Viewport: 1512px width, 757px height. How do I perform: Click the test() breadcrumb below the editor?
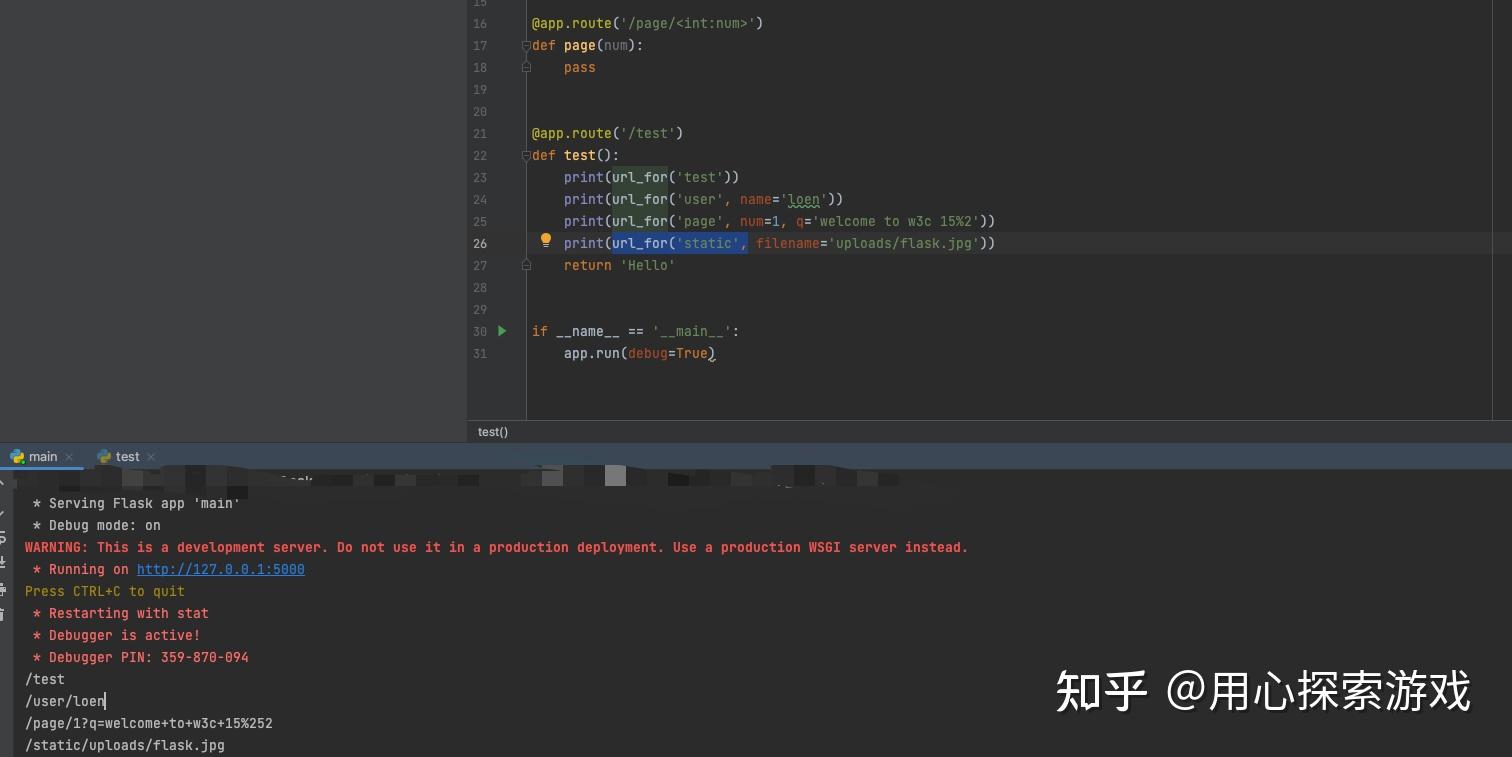click(x=492, y=431)
